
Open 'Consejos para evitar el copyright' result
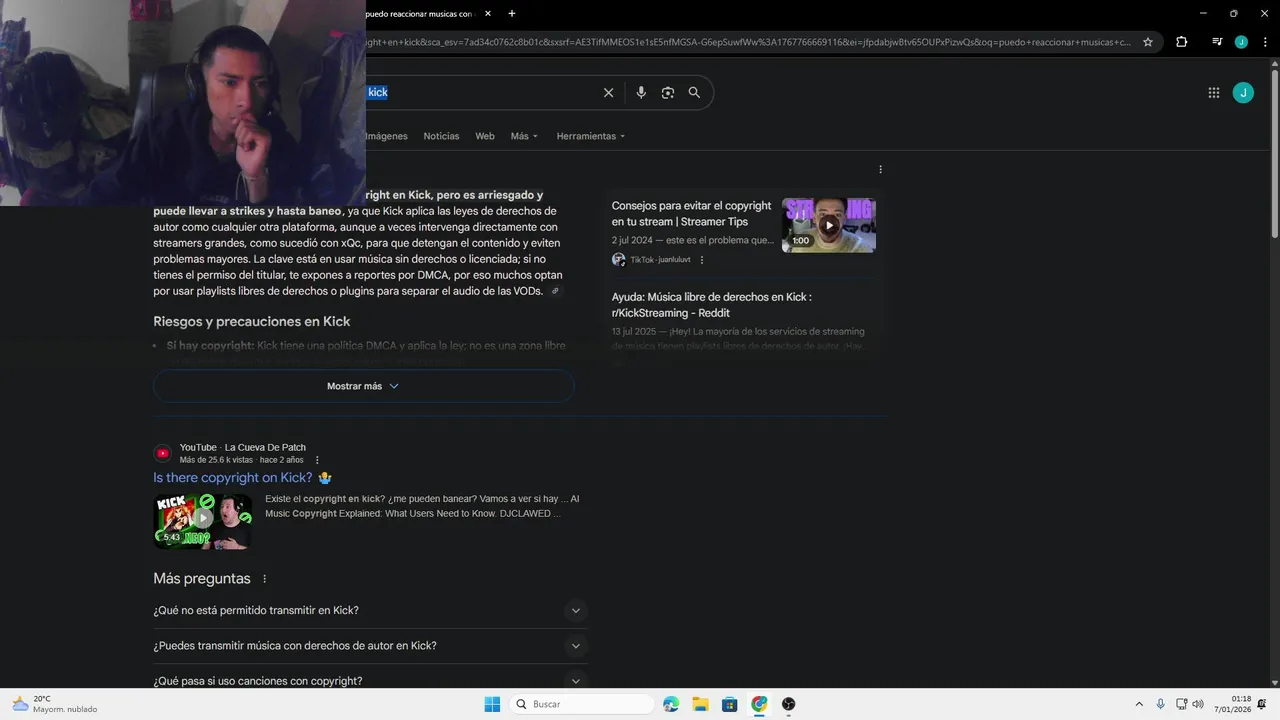pyautogui.click(x=691, y=214)
